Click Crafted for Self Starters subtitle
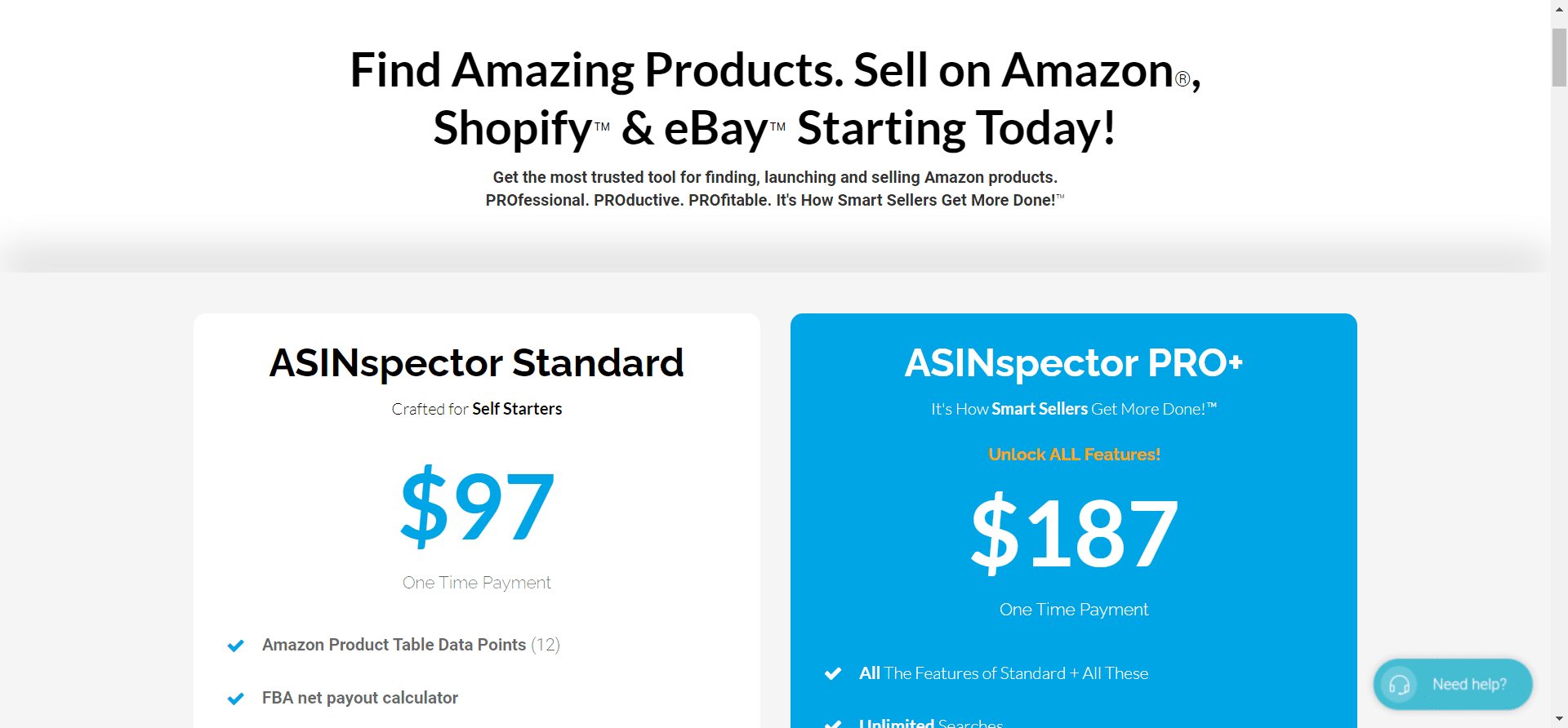1568x728 pixels. coord(477,409)
